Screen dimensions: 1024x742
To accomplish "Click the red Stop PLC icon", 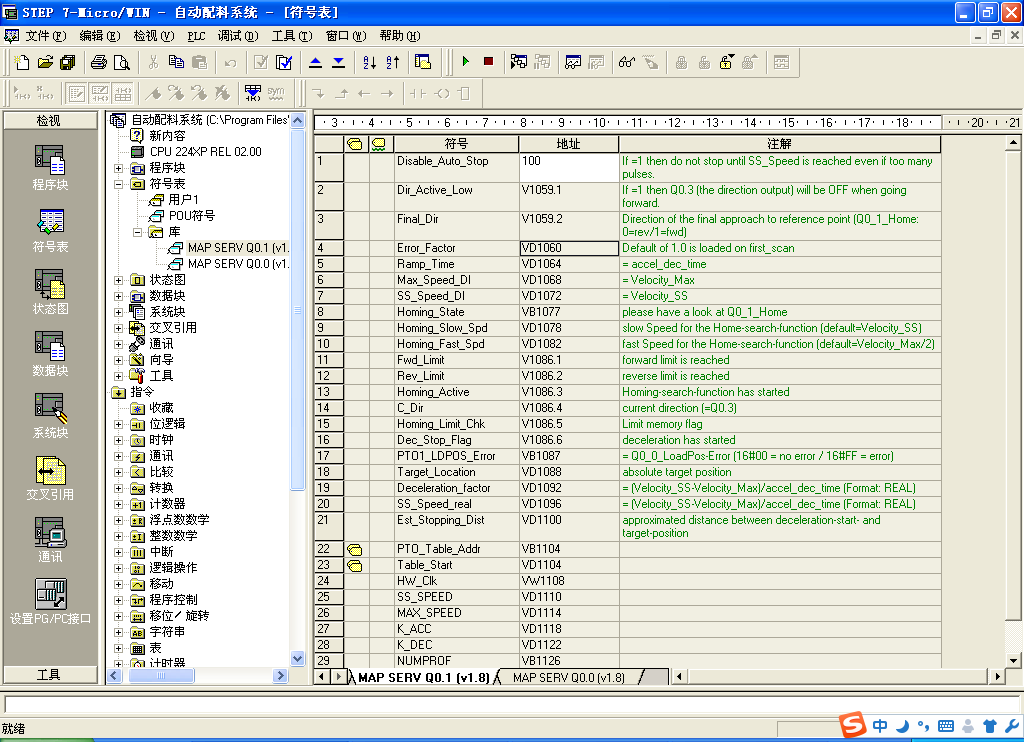I will point(488,61).
